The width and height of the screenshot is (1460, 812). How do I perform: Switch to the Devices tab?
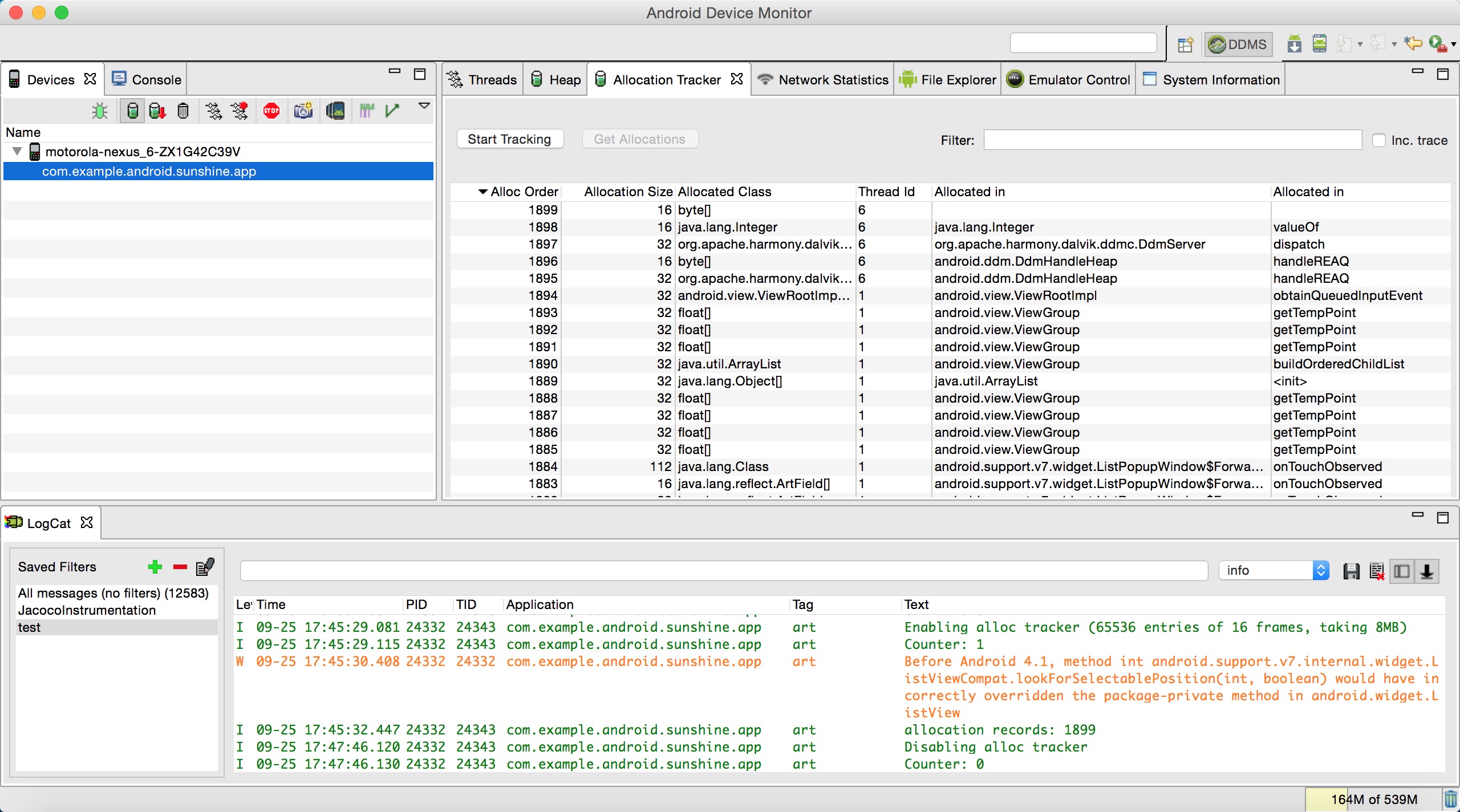(51, 80)
